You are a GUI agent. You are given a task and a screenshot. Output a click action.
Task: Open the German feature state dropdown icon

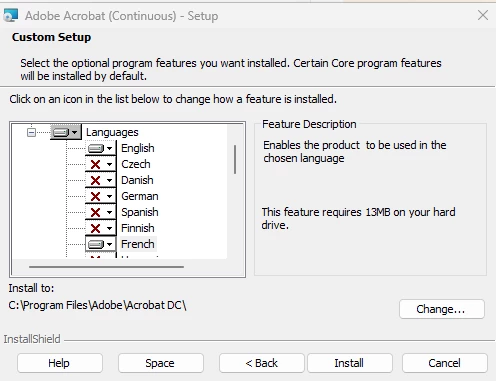(100, 196)
